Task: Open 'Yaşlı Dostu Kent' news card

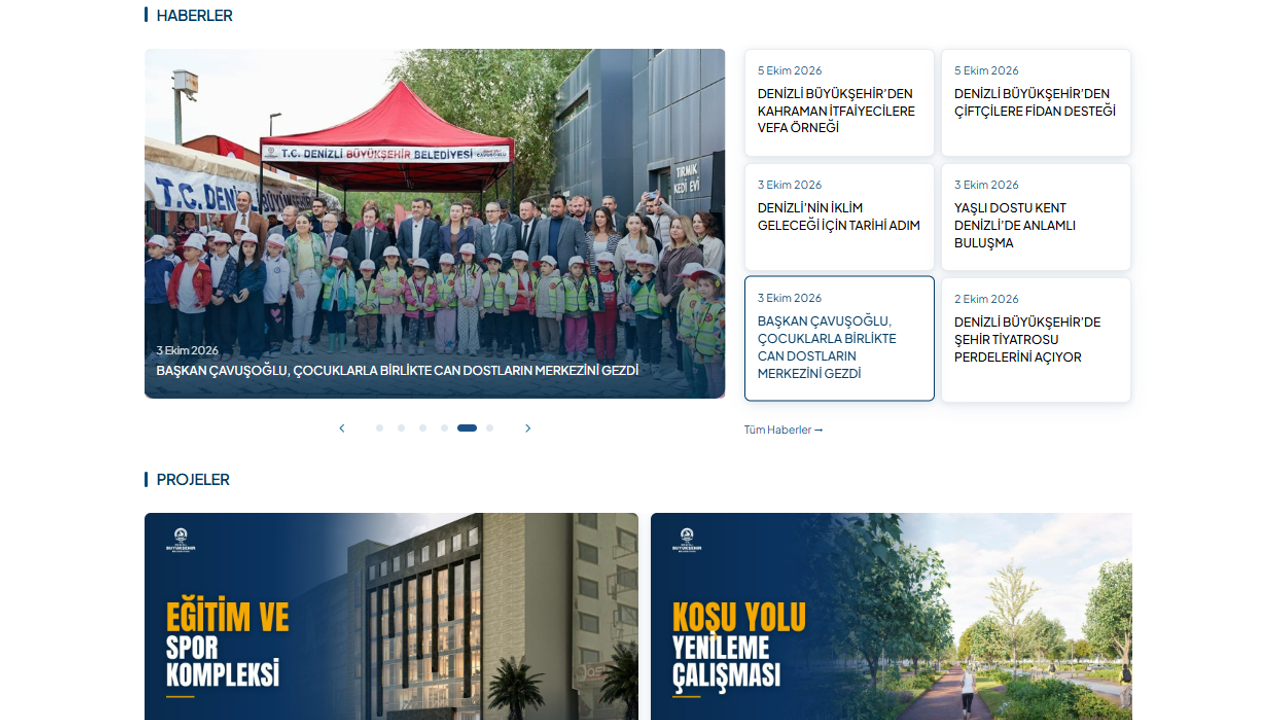Action: (x=1036, y=217)
